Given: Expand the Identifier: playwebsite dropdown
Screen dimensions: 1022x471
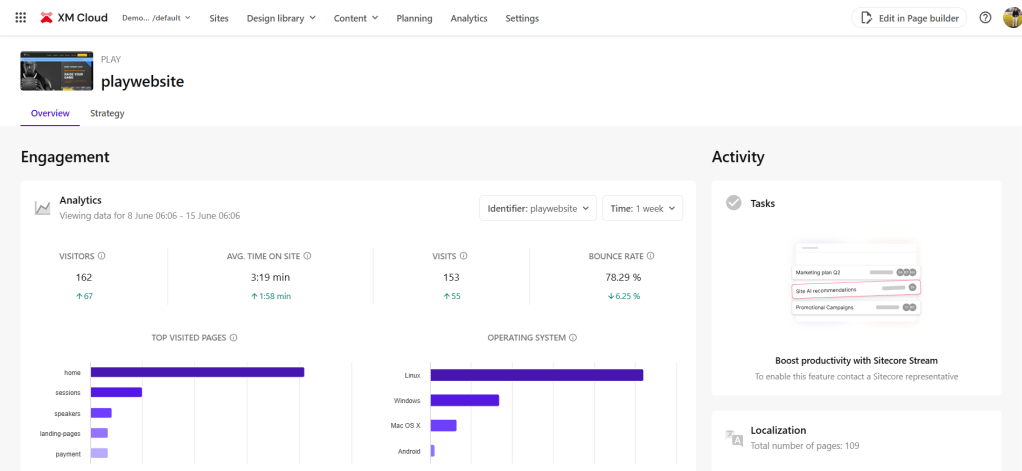Looking at the screenshot, I should coord(537,208).
